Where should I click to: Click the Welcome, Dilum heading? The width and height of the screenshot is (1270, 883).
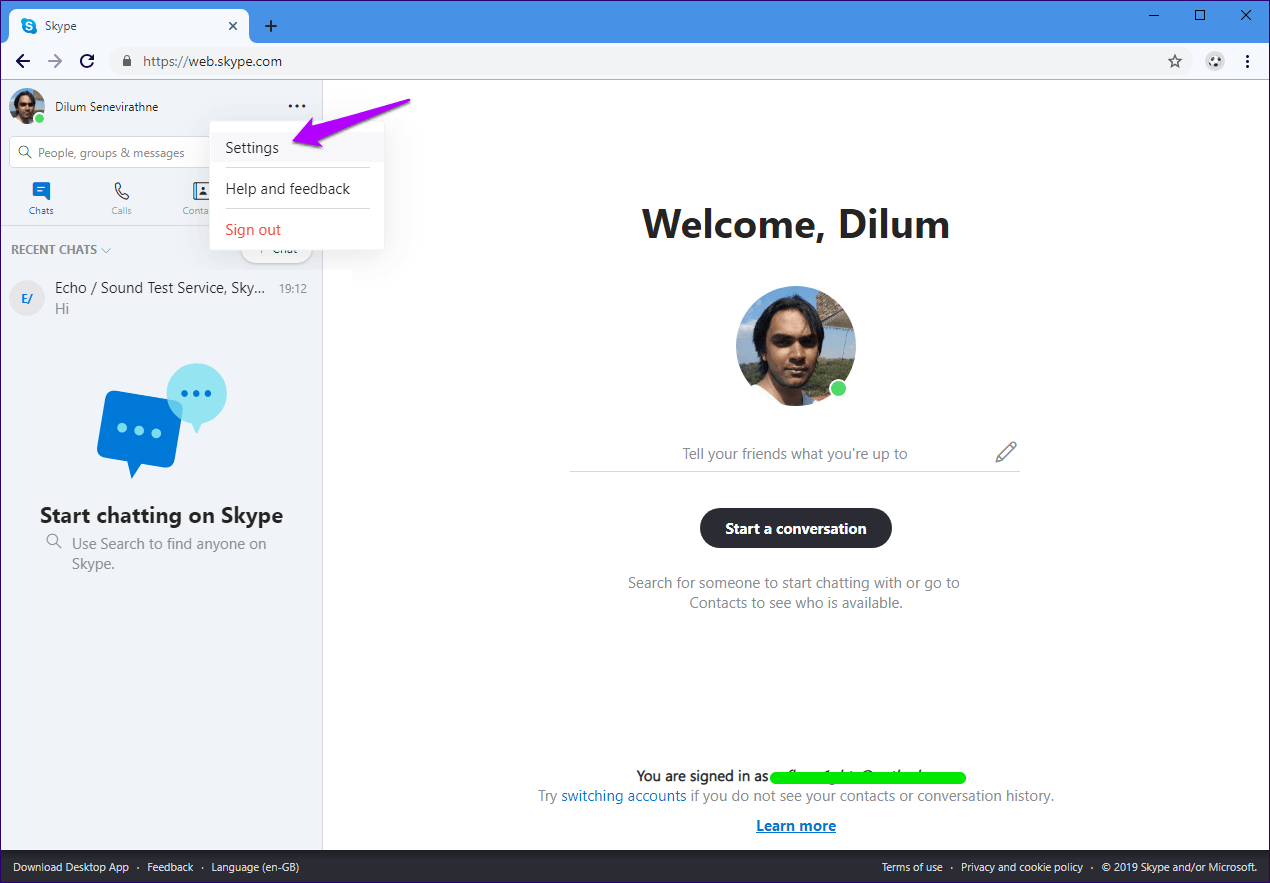click(796, 224)
